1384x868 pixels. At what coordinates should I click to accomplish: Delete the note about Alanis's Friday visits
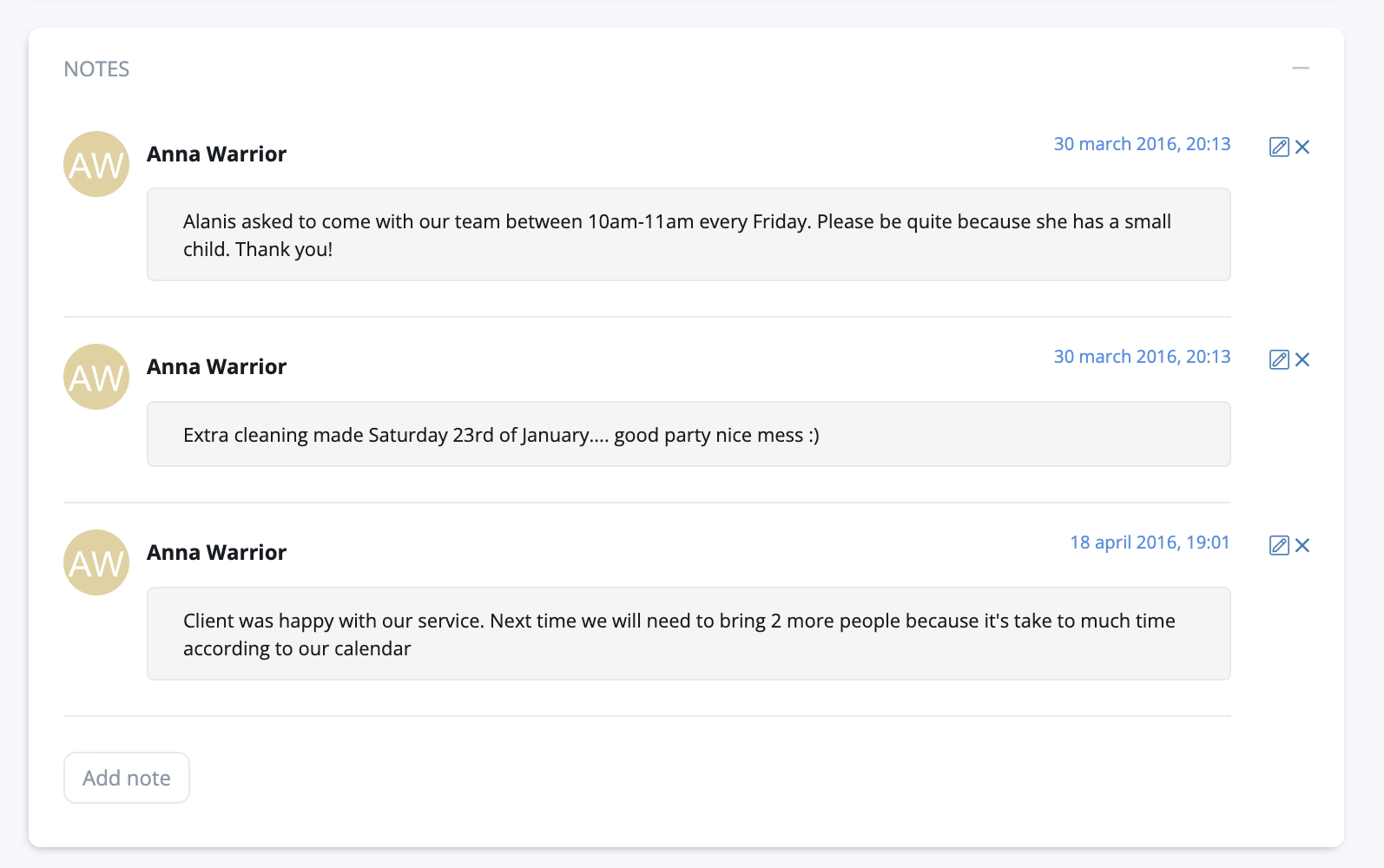click(1302, 147)
